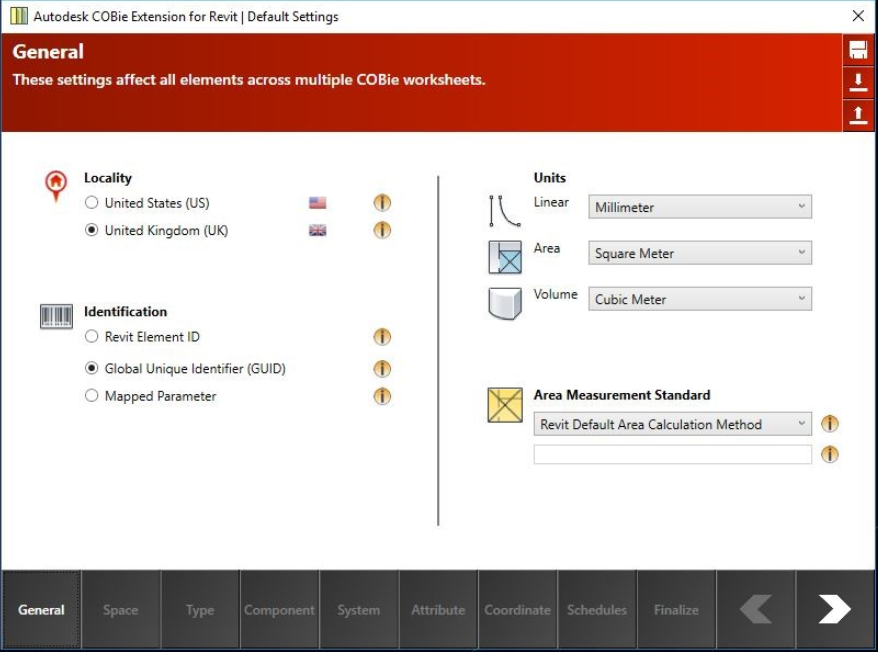
Task: Click info icon next to Area Measurement dropdown
Action: [x=829, y=424]
